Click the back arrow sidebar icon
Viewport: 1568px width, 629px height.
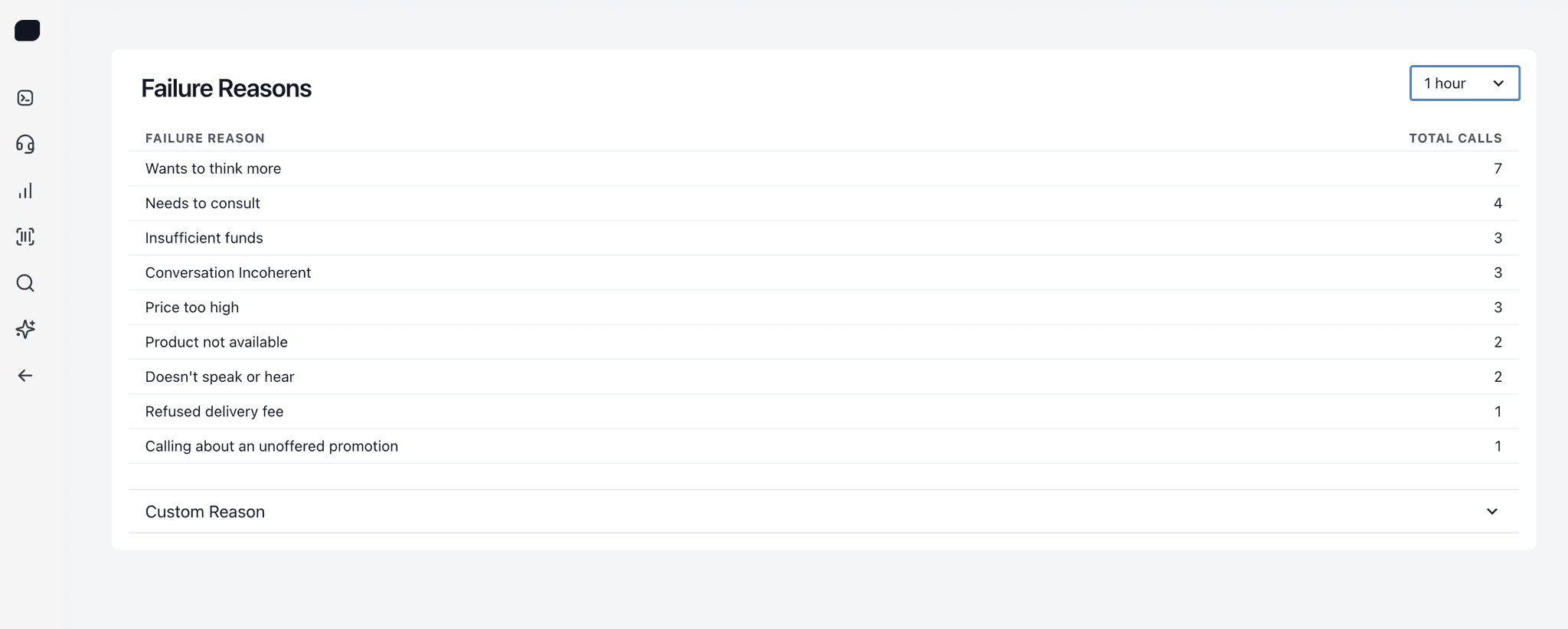click(25, 376)
